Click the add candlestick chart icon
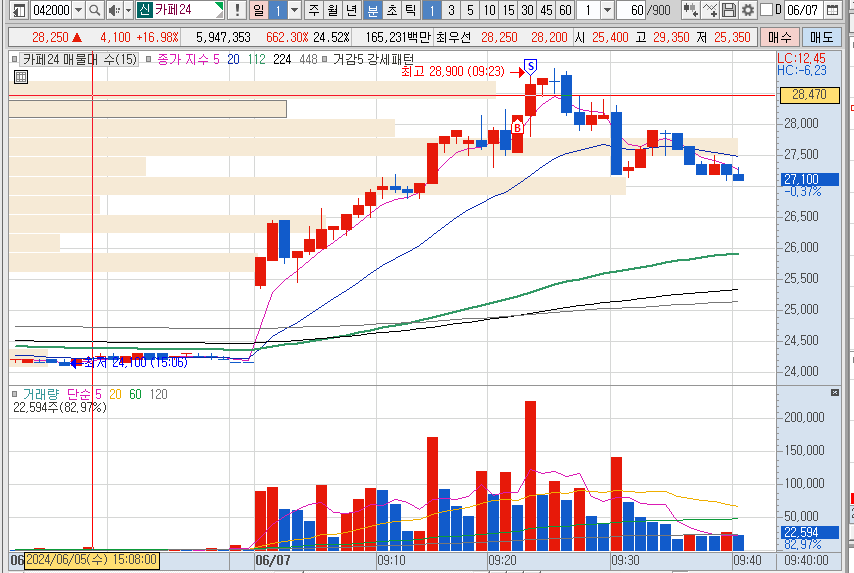 coord(691,10)
